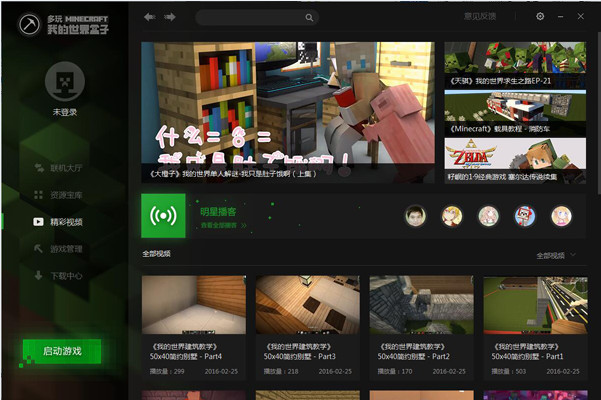This screenshot has width=601, height=400.
Task: Click the 明星播客 heading
Action: click(x=218, y=211)
